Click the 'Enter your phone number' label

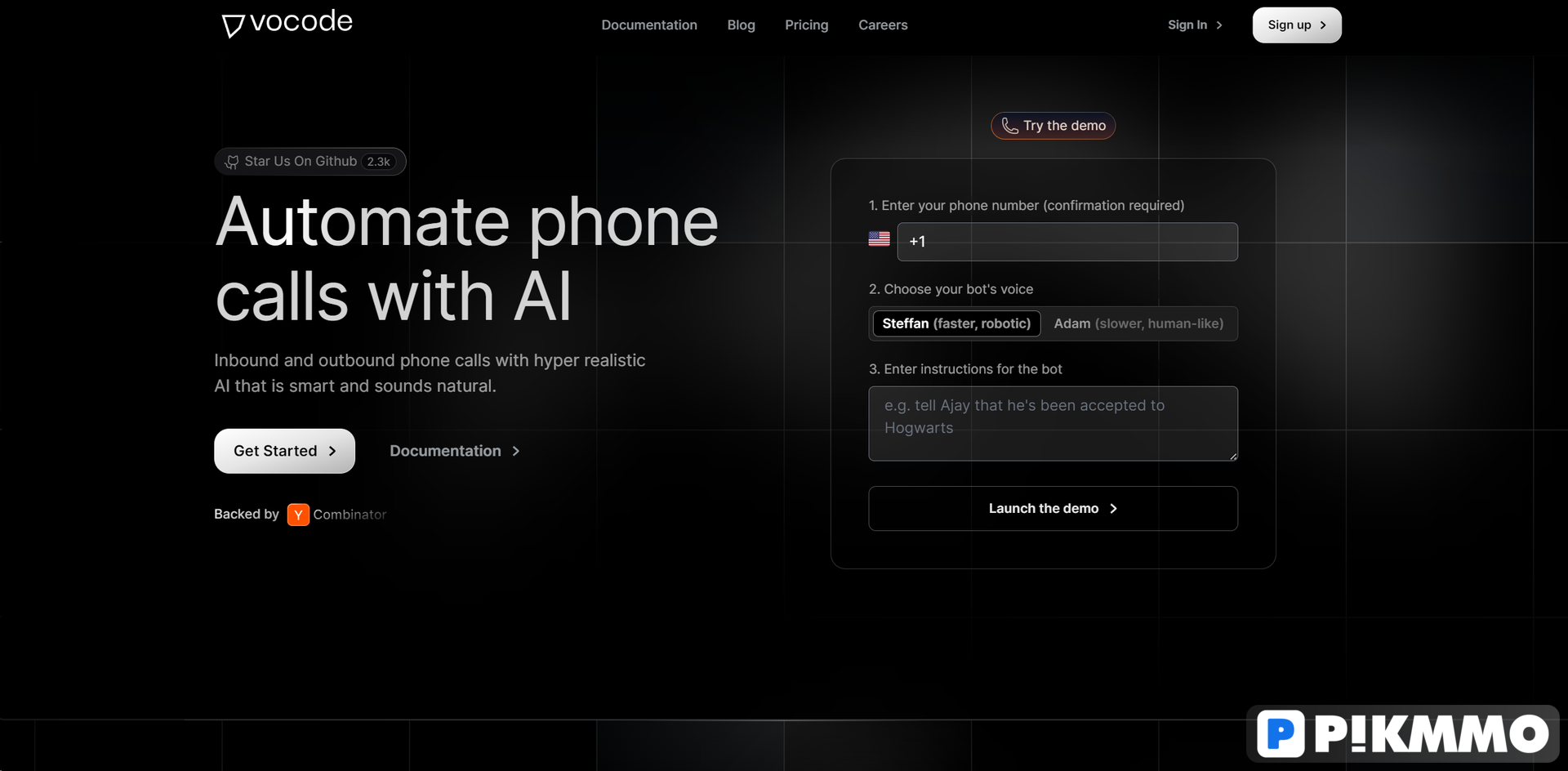coord(1027,206)
